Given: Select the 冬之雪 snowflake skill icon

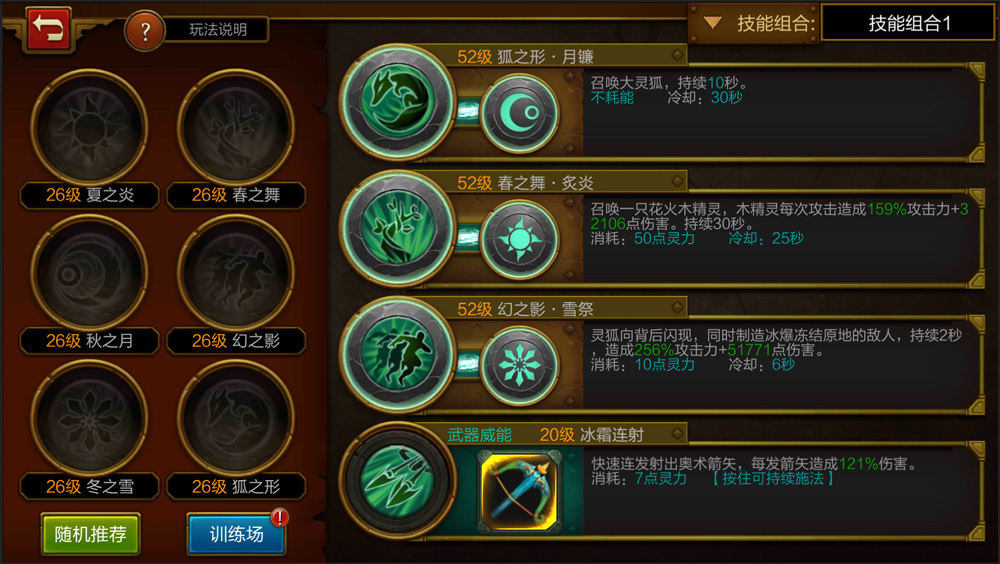Looking at the screenshot, I should tap(89, 419).
